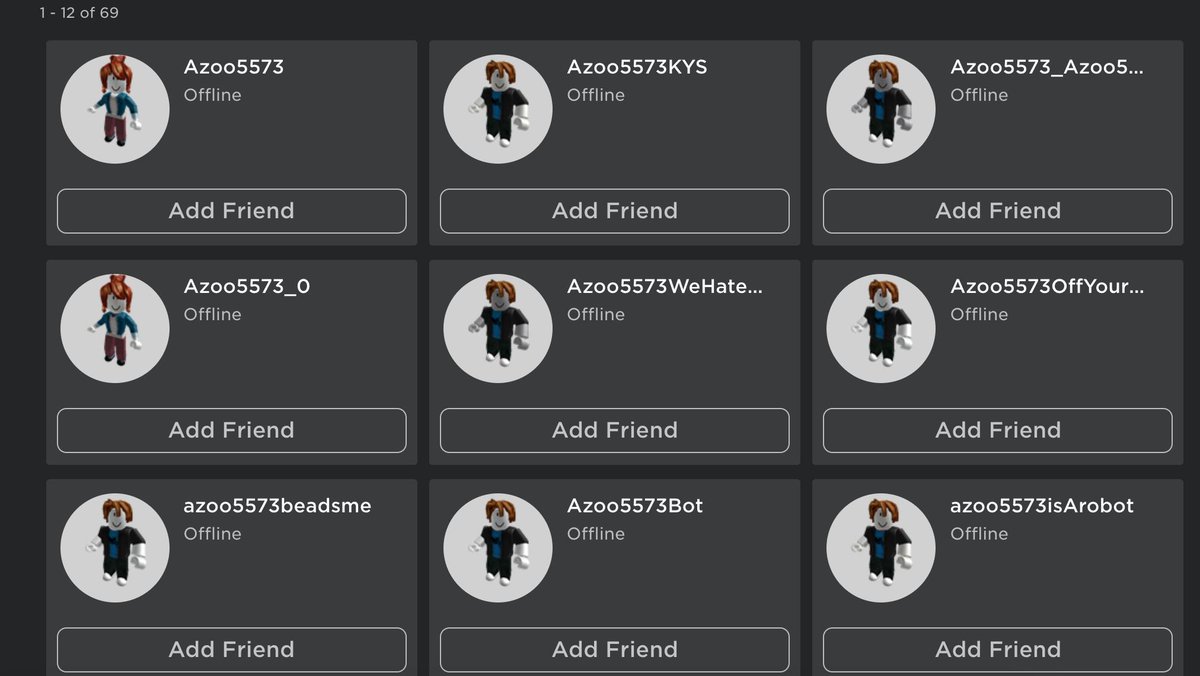Add Azoo5573Bot as a friend
Viewport: 1200px width, 676px height.
tap(615, 650)
